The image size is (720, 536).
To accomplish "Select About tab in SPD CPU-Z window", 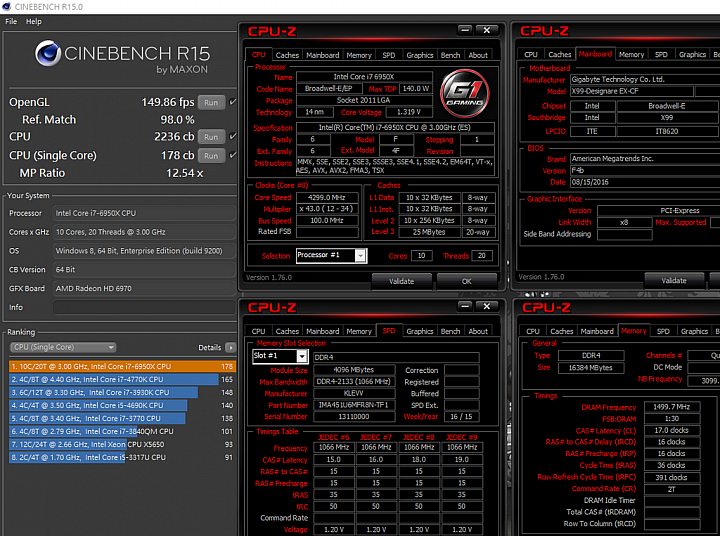I will (x=478, y=331).
